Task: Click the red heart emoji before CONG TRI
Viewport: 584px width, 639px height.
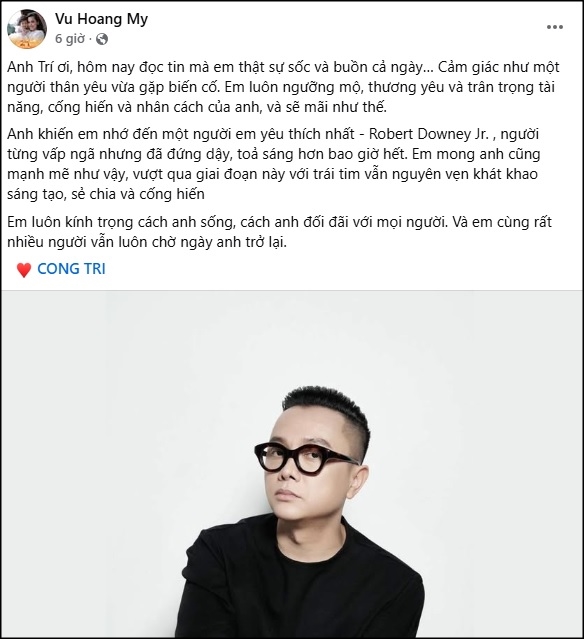Action: [x=24, y=270]
